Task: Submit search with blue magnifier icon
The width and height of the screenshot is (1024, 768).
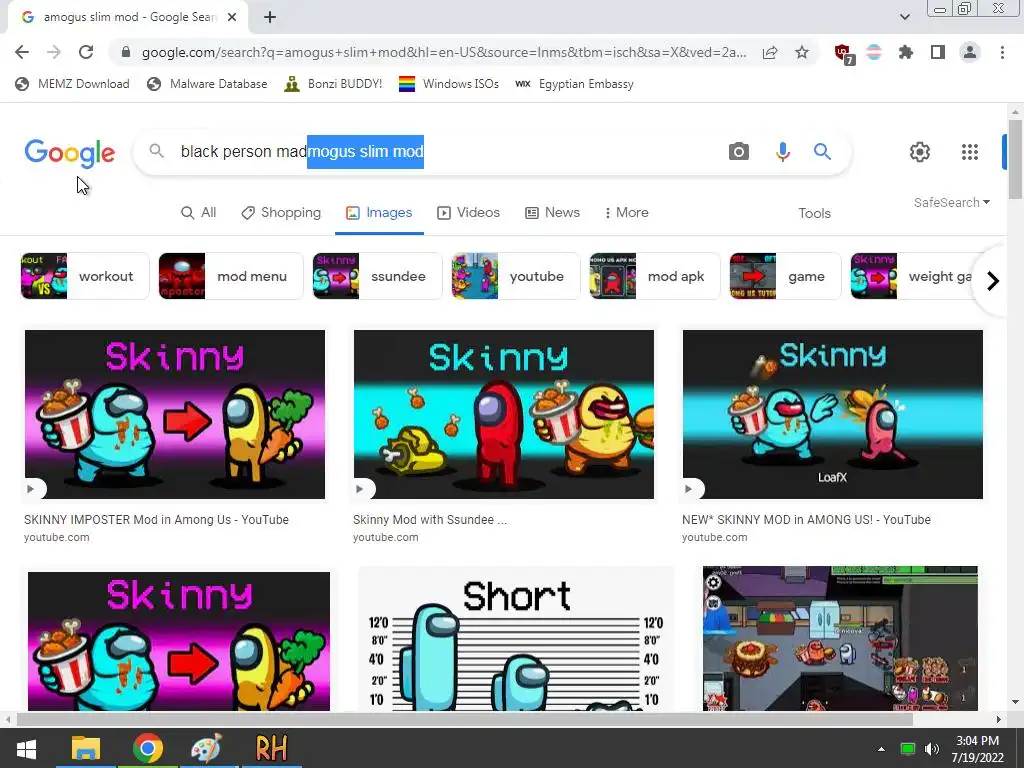Action: 822,152
